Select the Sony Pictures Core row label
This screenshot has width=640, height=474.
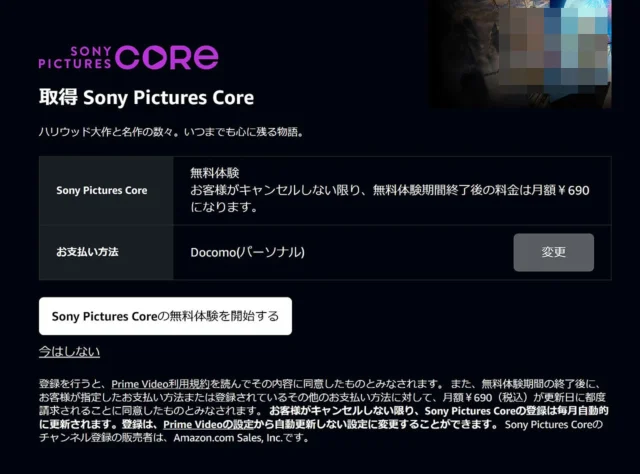(102, 190)
